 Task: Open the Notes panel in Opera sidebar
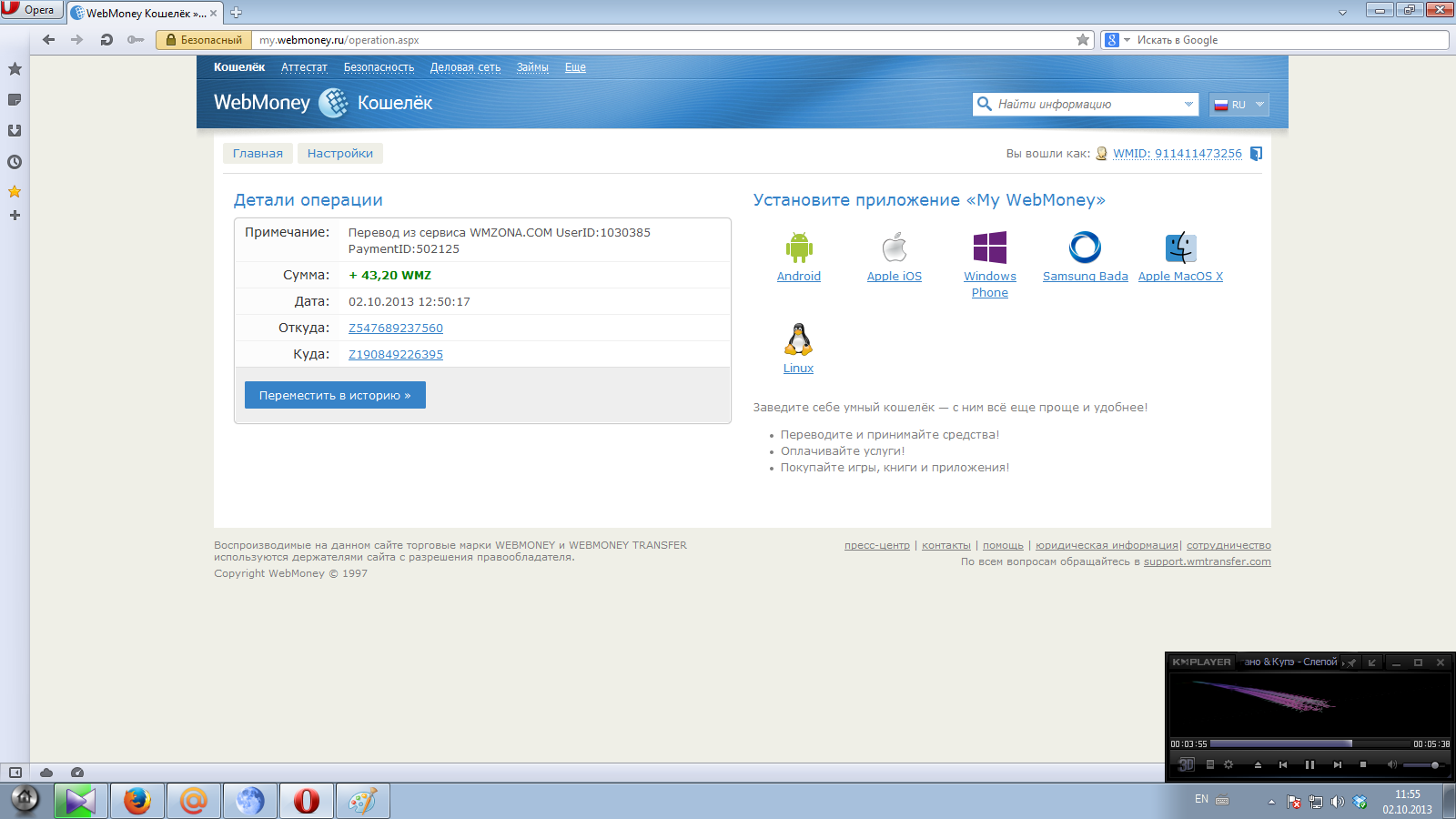15,100
